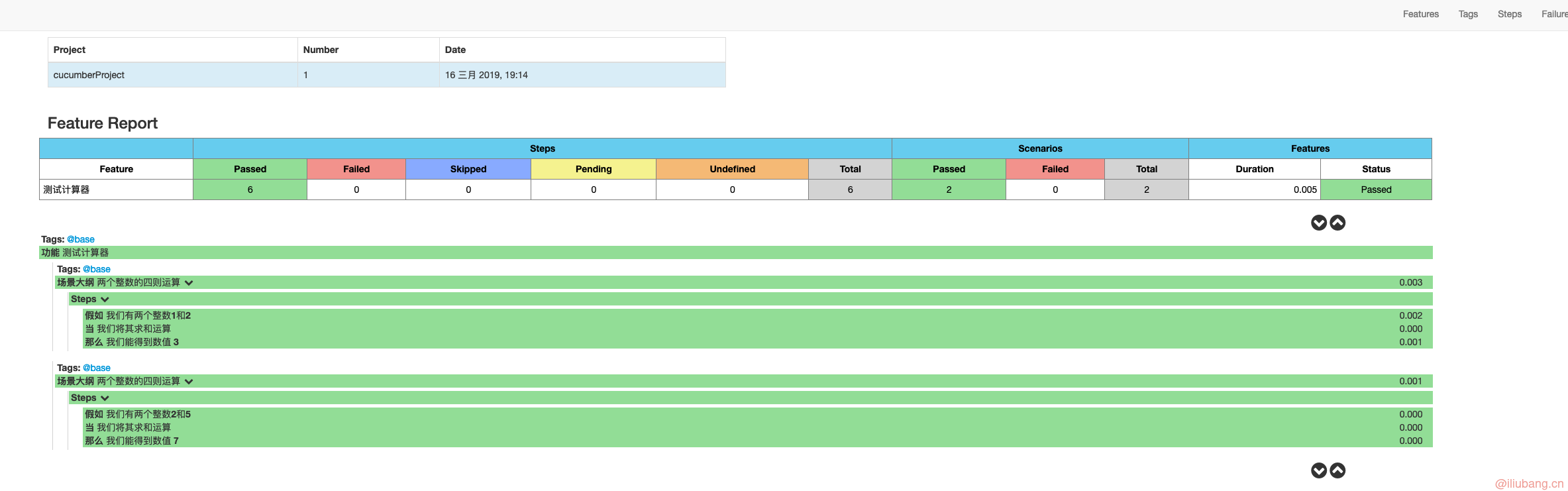Open the Features navigation link
Image resolution: width=1568 pixels, height=491 pixels.
[x=1420, y=14]
